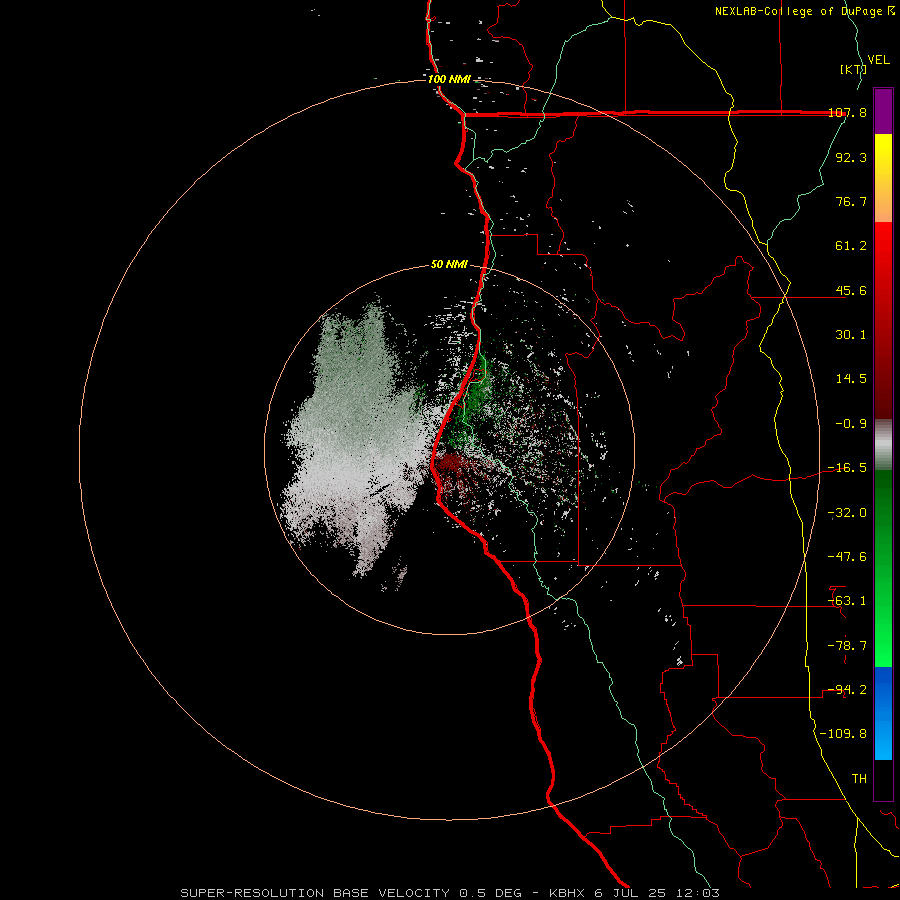Click the 30.1 legend value
The image size is (900, 900).
851,335
